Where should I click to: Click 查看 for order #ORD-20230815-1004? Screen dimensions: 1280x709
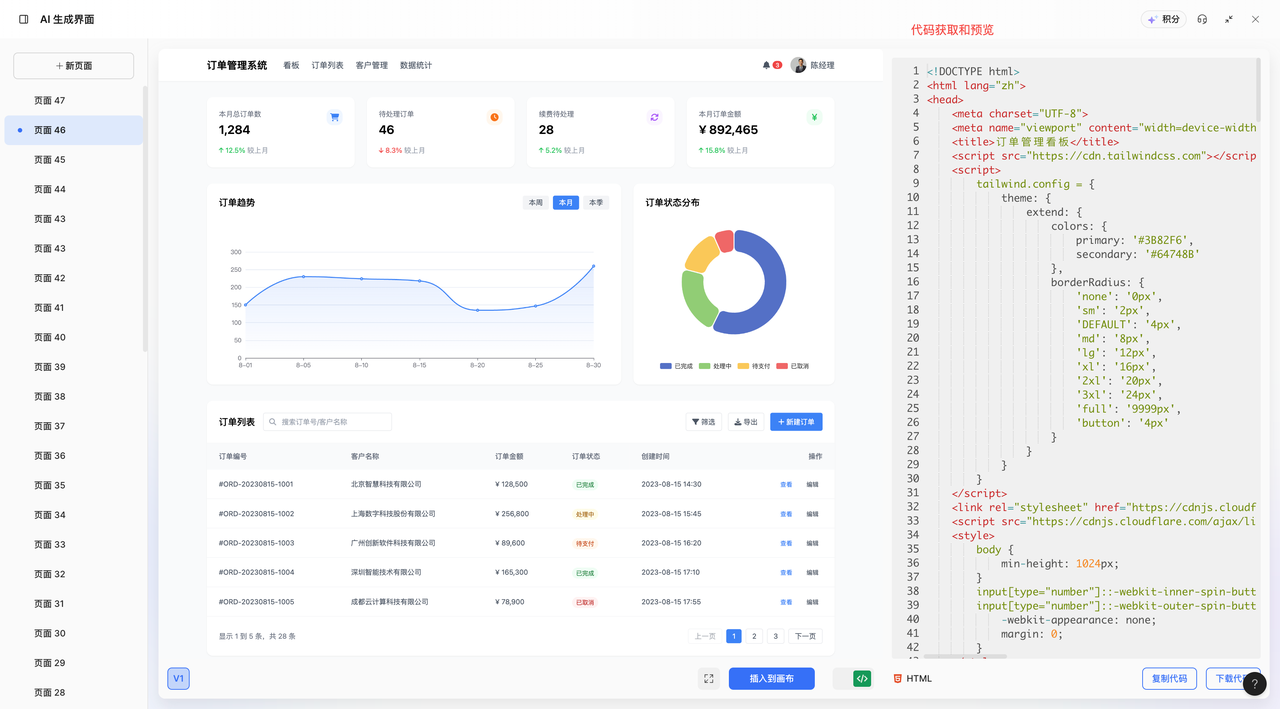(x=786, y=573)
